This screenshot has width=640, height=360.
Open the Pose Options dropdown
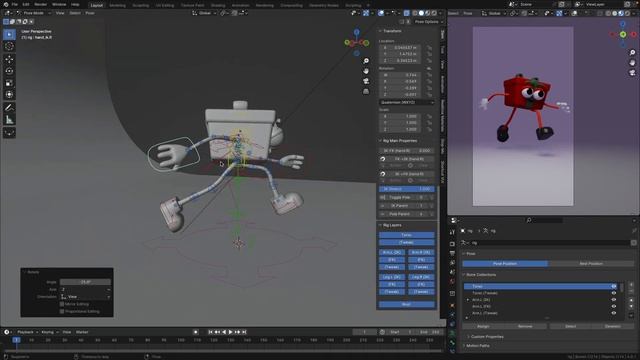click(x=429, y=22)
